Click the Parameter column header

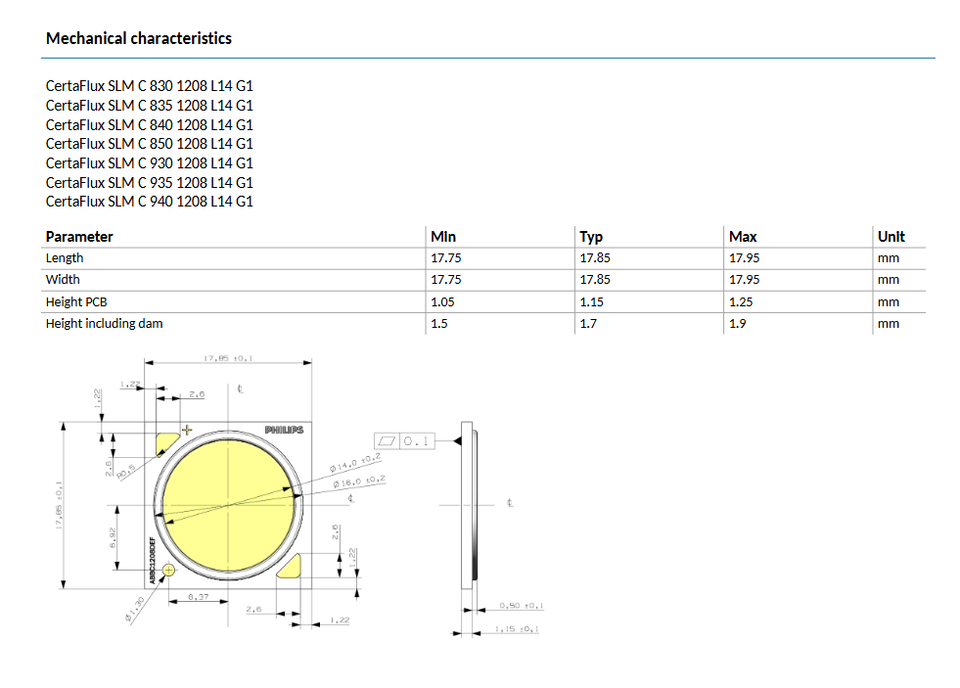79,237
